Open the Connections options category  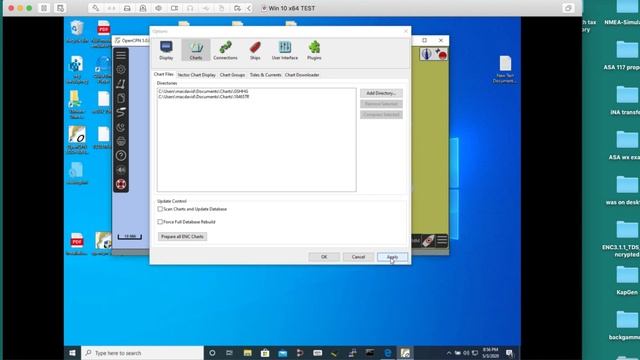(x=225, y=50)
